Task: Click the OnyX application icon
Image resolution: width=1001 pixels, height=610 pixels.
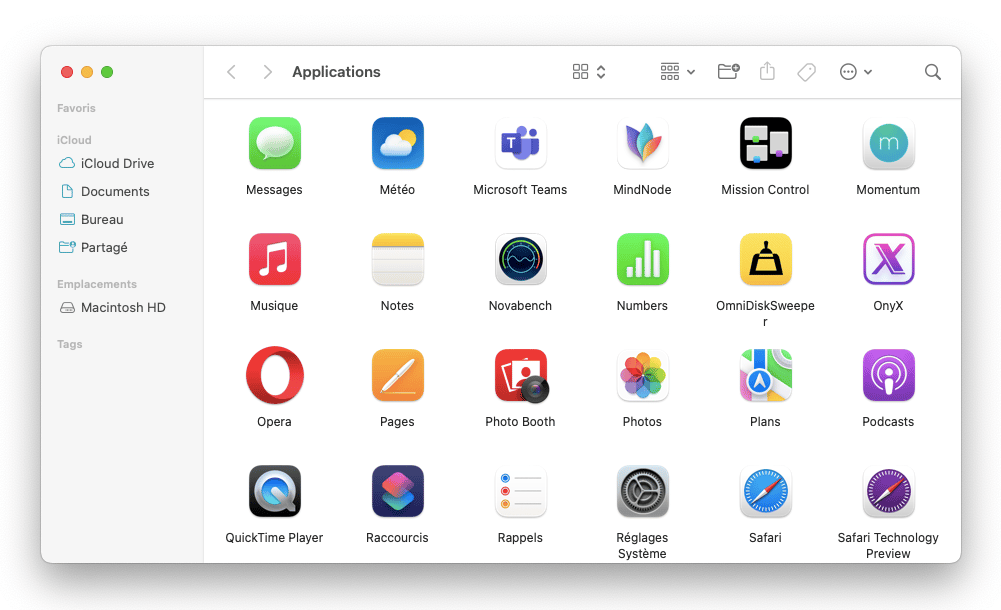Action: coord(888,260)
